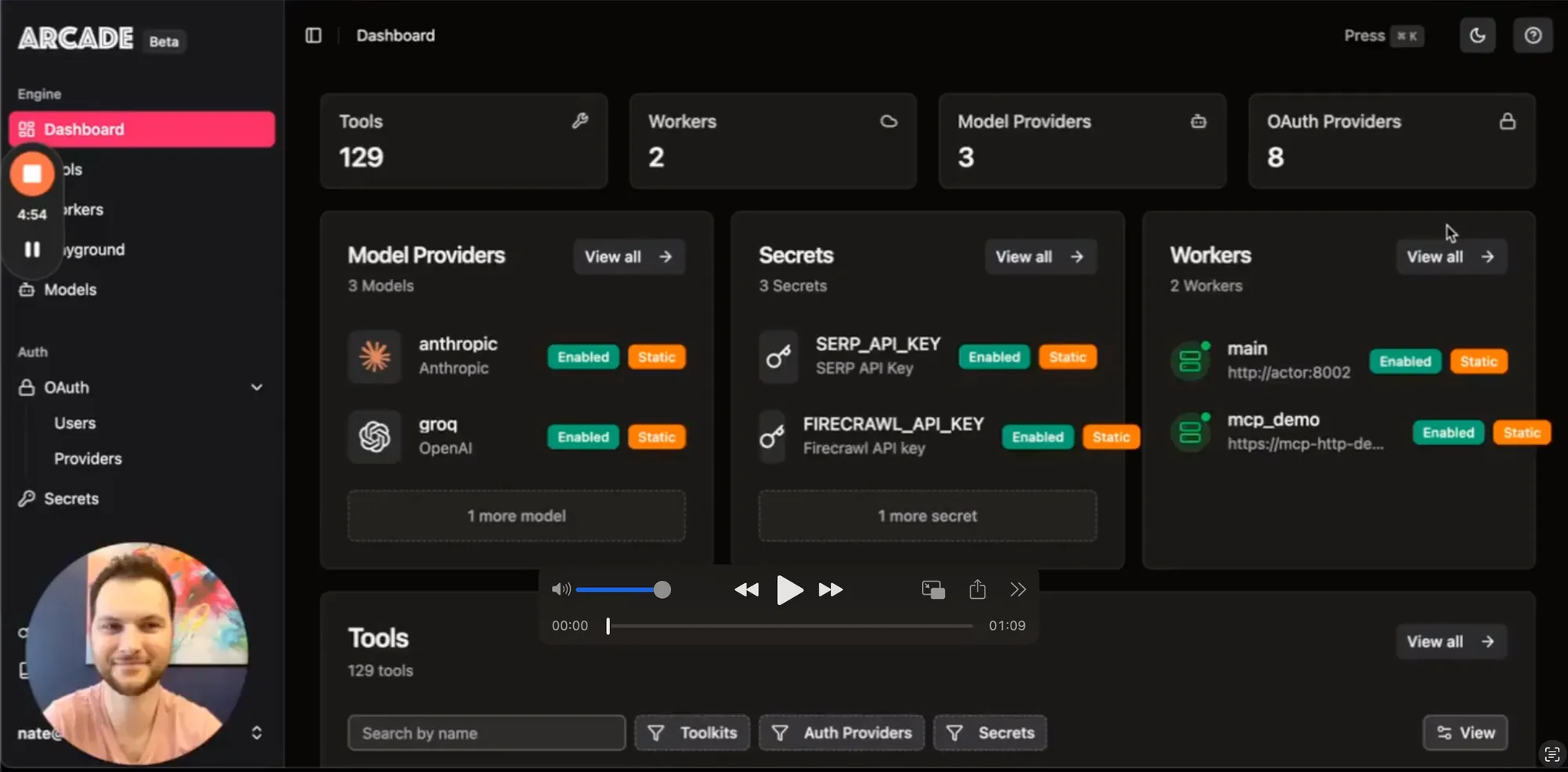Click the anthropic provider logo icon
The image size is (1568, 772).
pos(375,357)
